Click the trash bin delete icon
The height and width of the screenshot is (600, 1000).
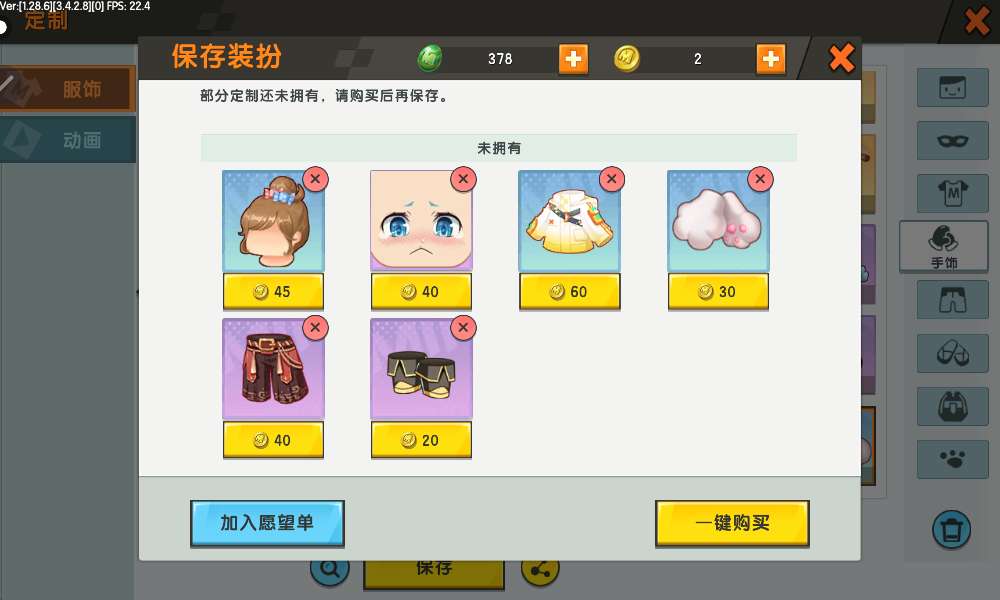tap(952, 529)
